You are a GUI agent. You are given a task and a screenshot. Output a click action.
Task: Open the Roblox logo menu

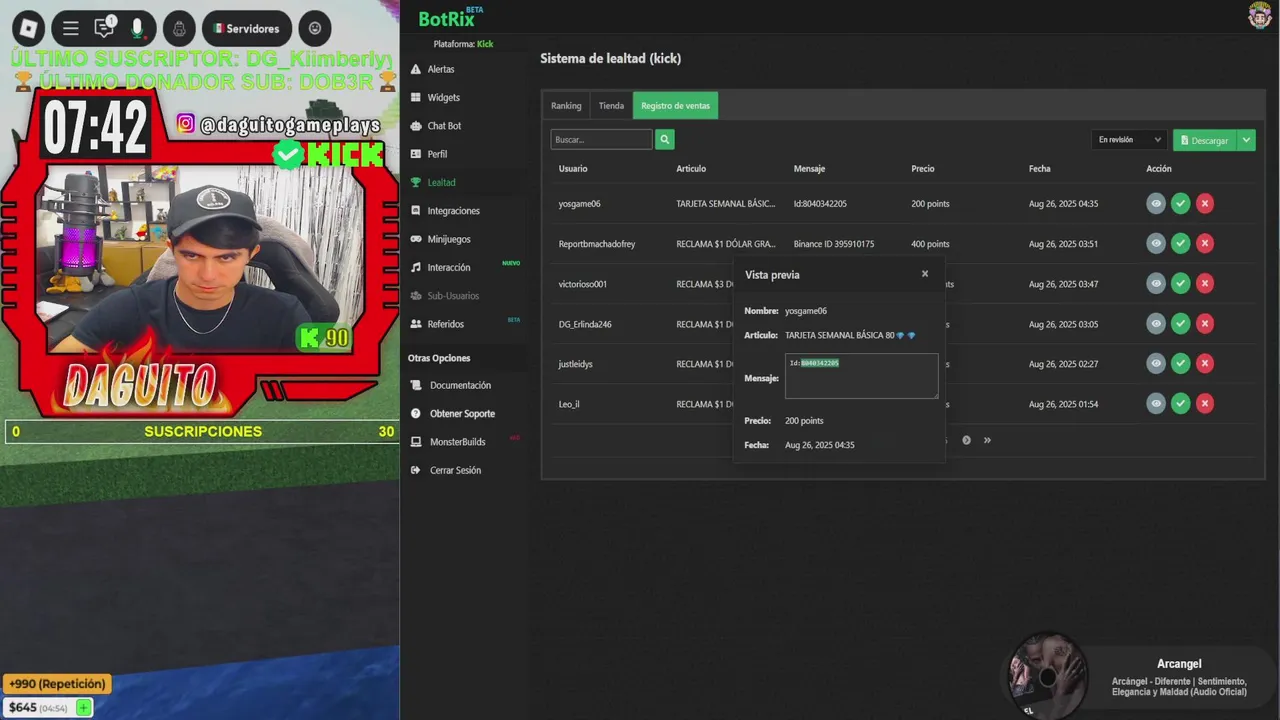pos(28,28)
